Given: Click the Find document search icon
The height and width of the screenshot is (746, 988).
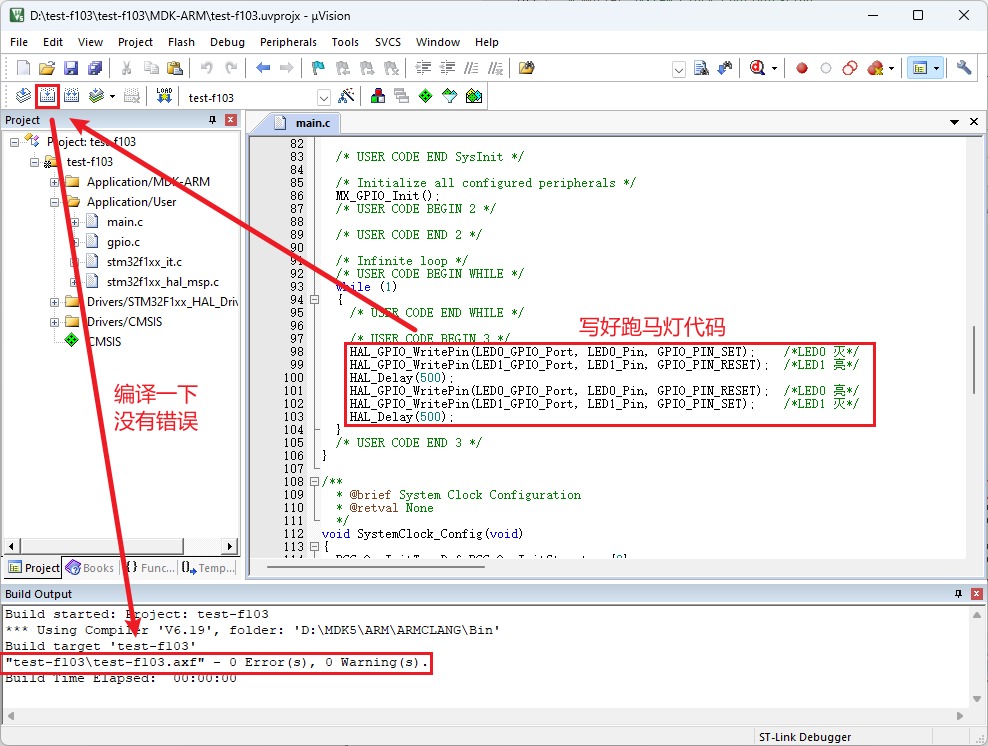Looking at the screenshot, I should click(701, 68).
